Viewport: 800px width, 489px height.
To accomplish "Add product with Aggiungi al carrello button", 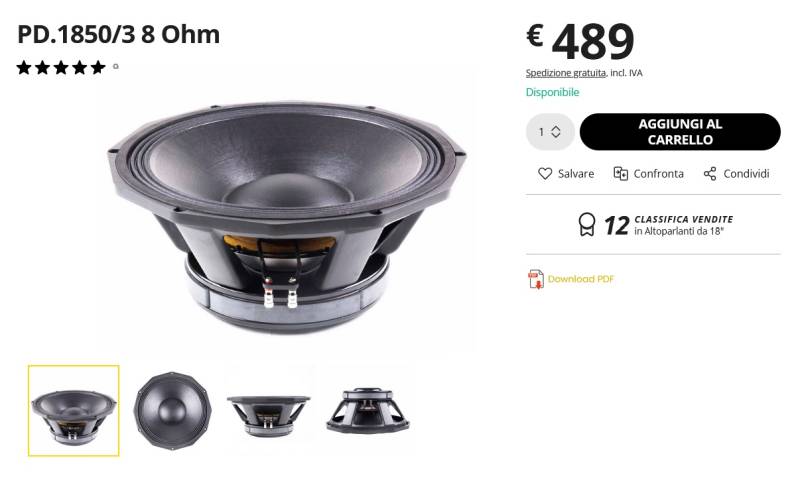I will (x=680, y=132).
